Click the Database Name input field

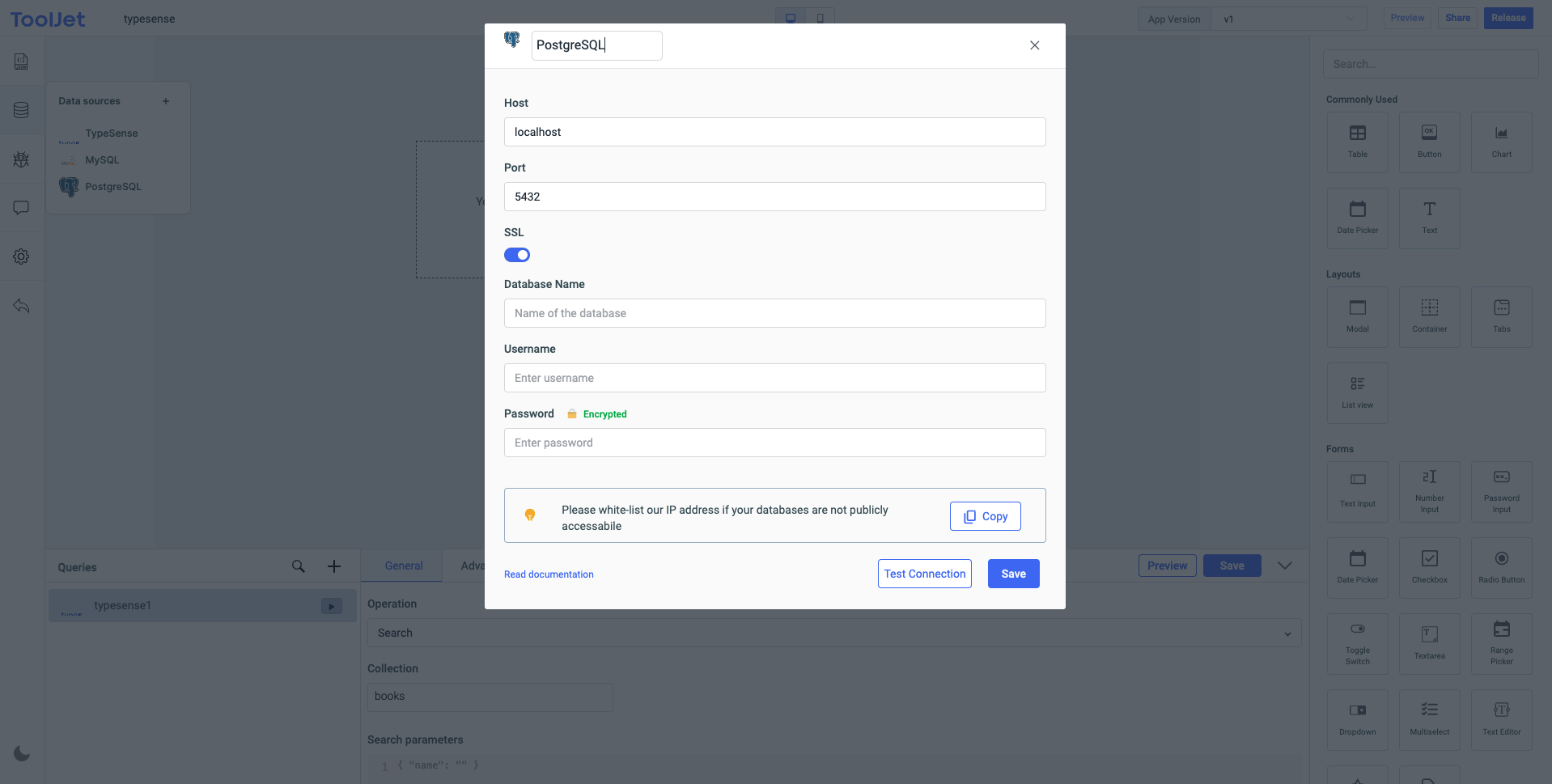(x=774, y=313)
